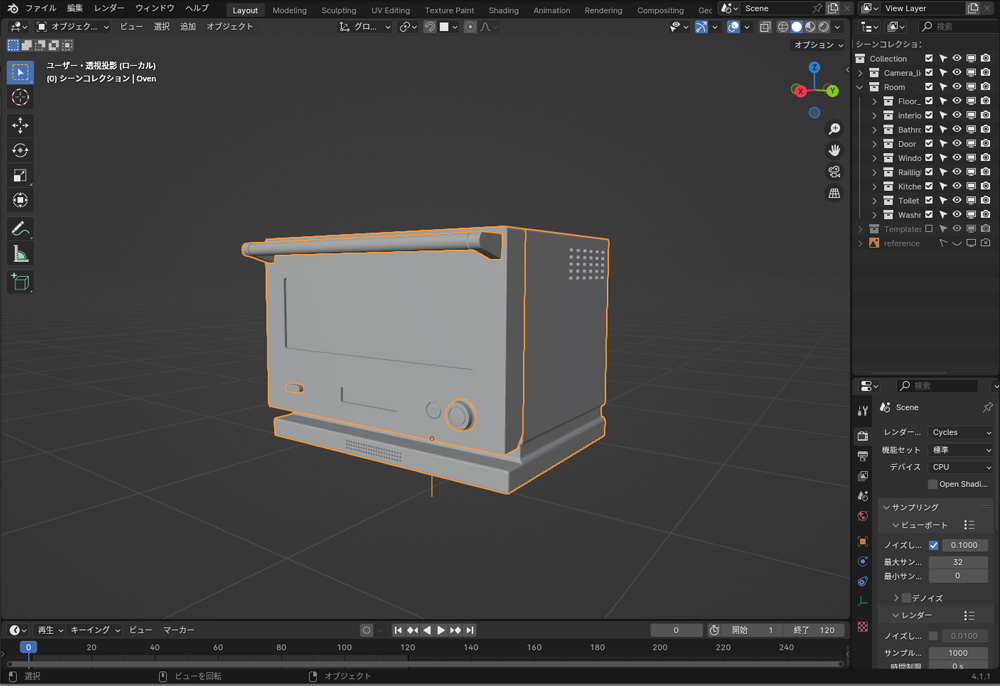Select the Move tool in toolbar
1000x686 pixels.
[x=20, y=125]
